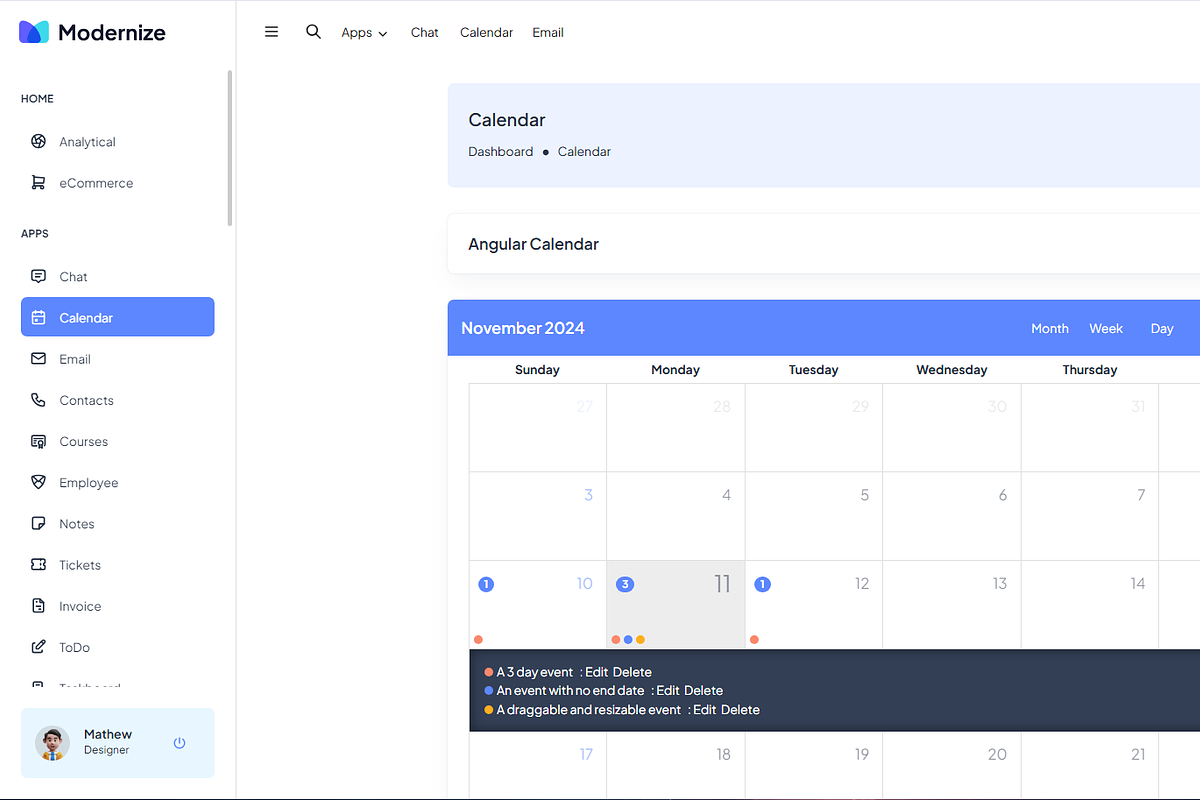
Task: Click the event count badge on day 12
Action: (x=762, y=584)
